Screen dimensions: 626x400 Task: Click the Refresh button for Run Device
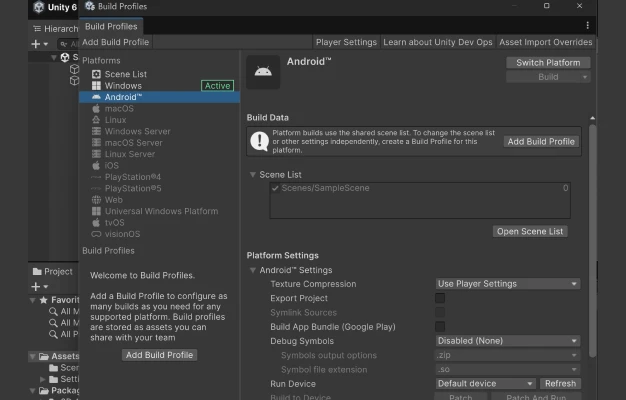click(x=560, y=384)
